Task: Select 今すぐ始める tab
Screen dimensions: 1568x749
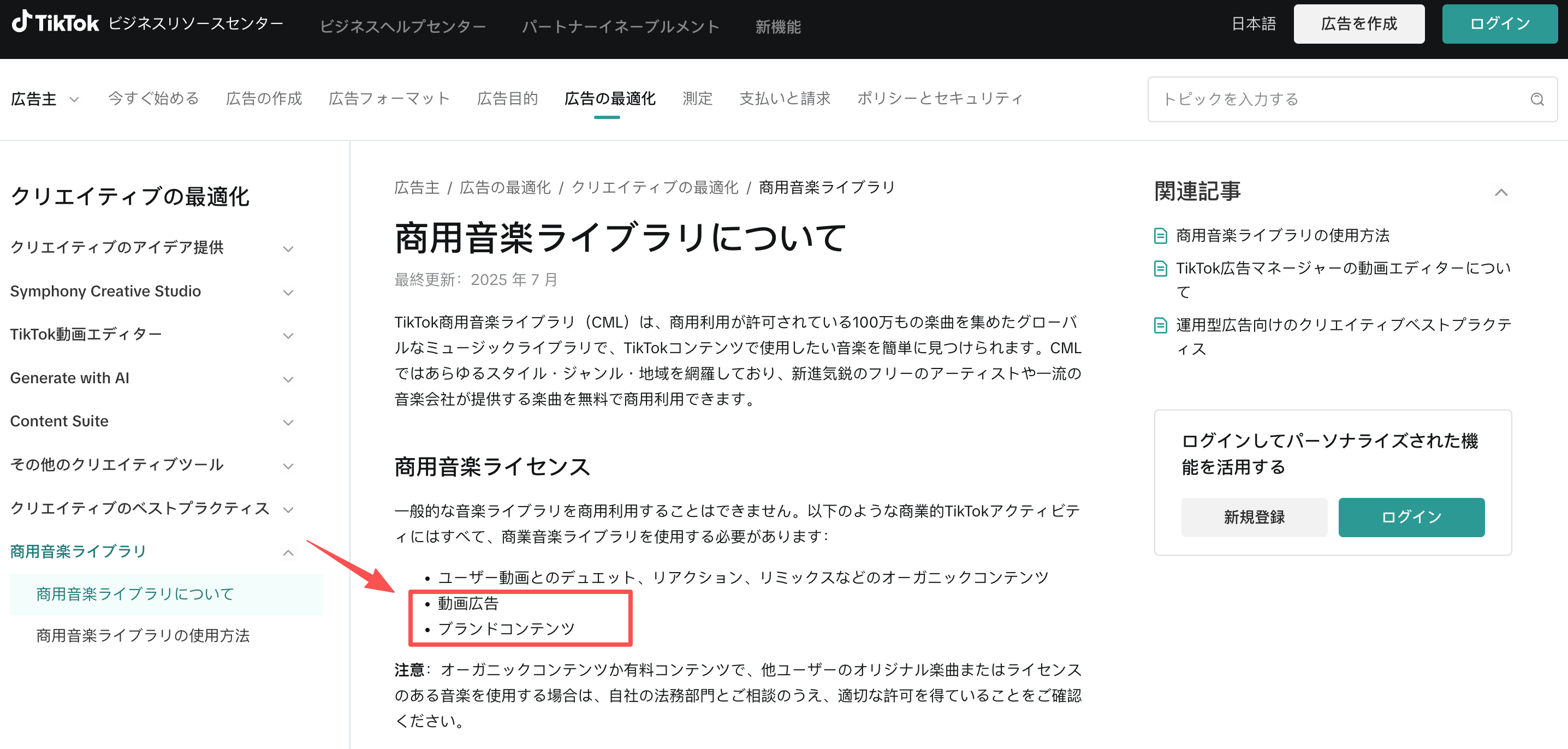Action: (x=153, y=98)
